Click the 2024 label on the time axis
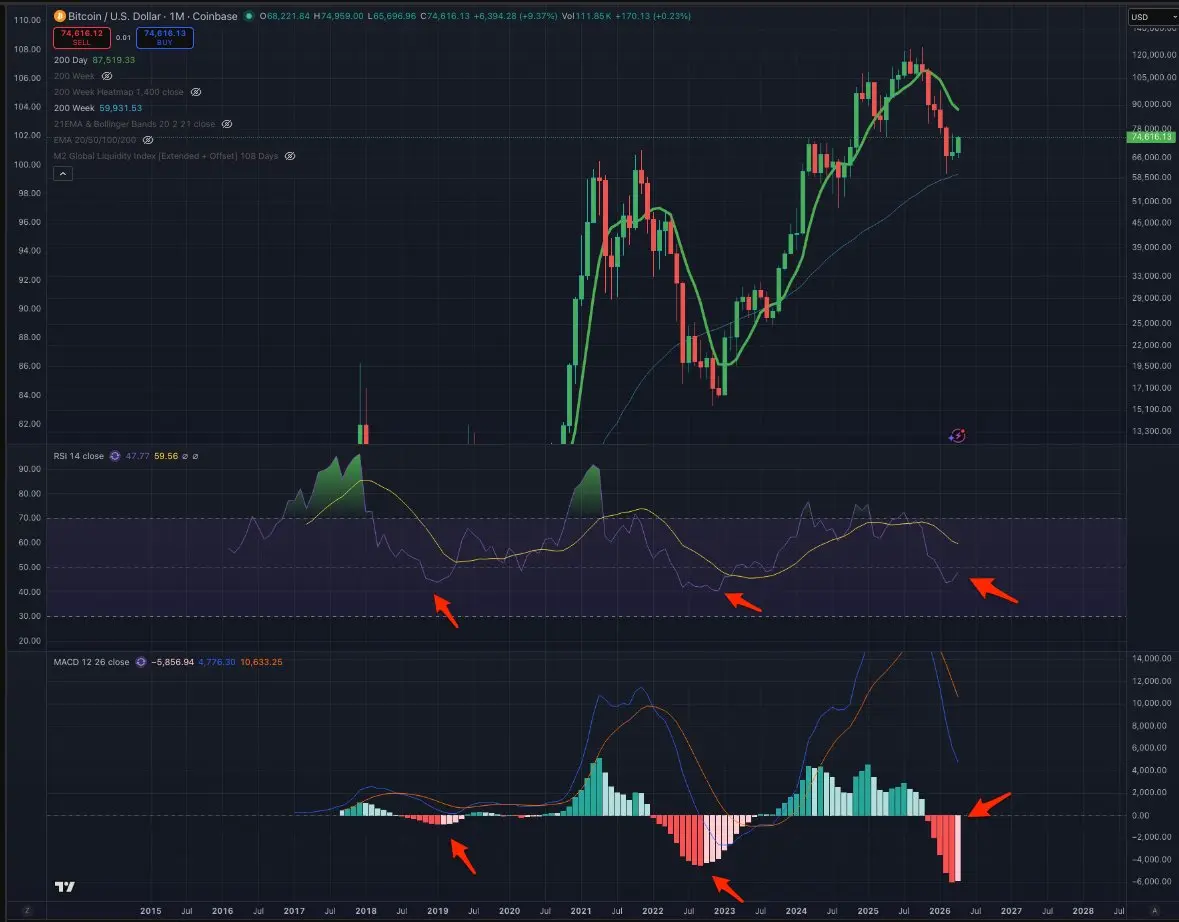The width and height of the screenshot is (1179, 922). click(x=796, y=911)
